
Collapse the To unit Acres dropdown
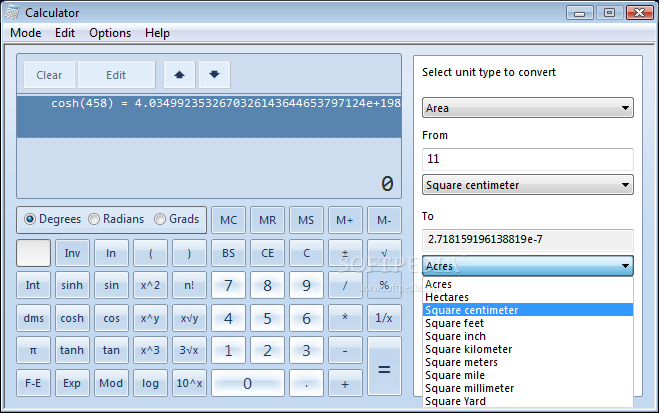[527, 266]
